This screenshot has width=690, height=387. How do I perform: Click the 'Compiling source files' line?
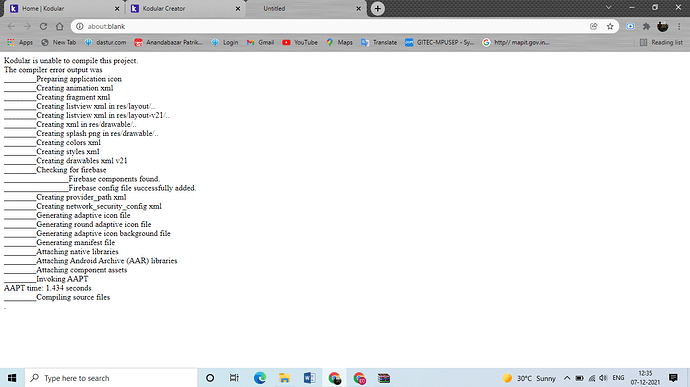pos(73,297)
